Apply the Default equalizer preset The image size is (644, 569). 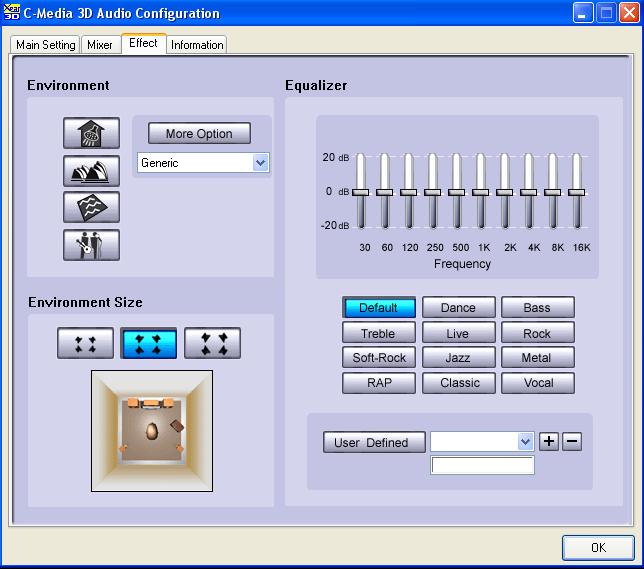[379, 308]
